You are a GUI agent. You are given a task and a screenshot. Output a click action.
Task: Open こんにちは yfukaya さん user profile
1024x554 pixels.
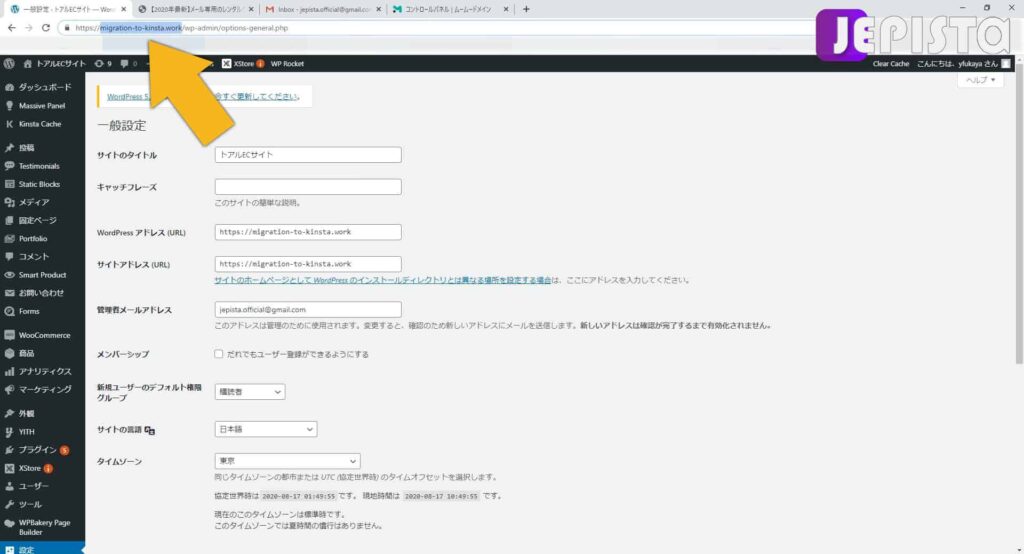click(963, 63)
